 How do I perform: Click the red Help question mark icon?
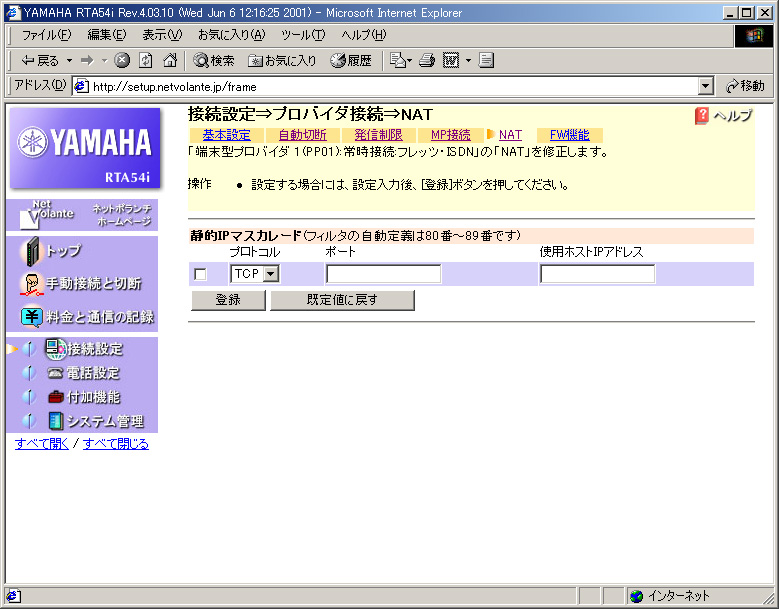click(x=702, y=116)
